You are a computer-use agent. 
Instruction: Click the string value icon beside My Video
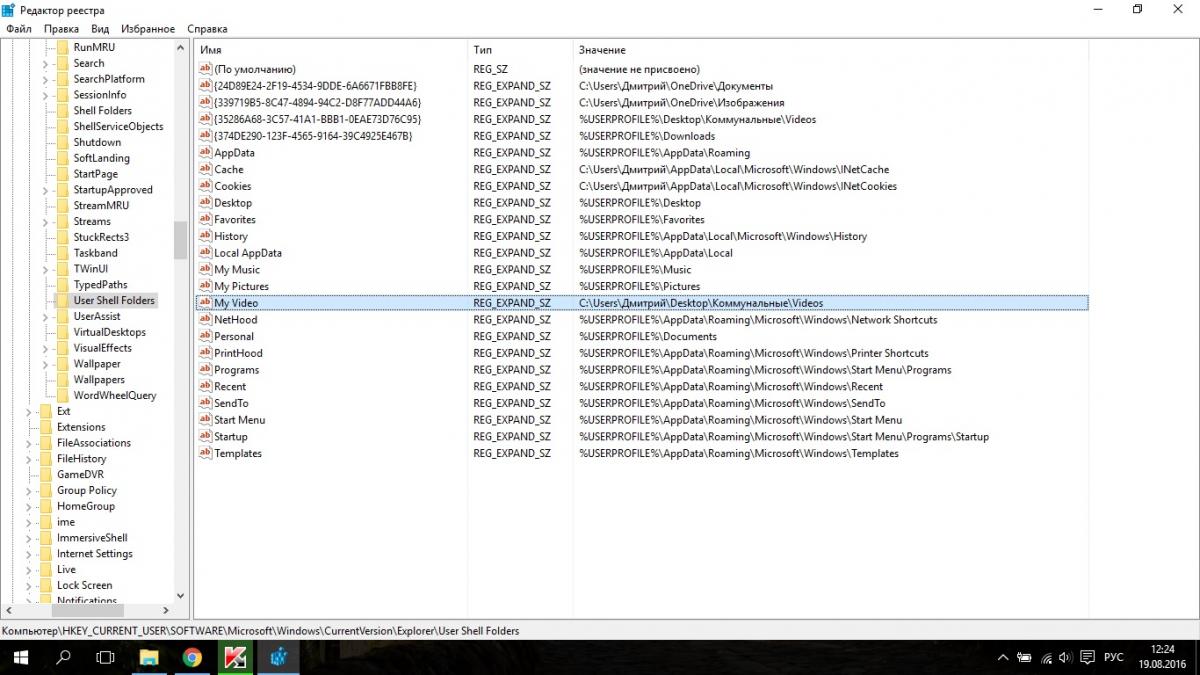(205, 303)
